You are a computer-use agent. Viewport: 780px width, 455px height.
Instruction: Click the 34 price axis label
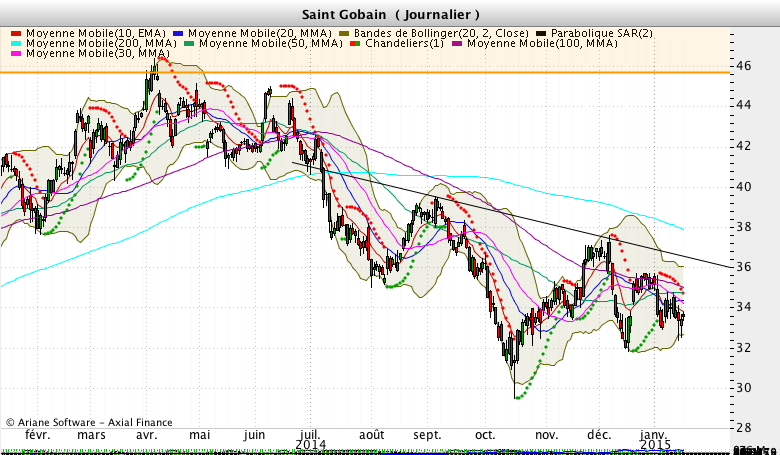(x=744, y=307)
